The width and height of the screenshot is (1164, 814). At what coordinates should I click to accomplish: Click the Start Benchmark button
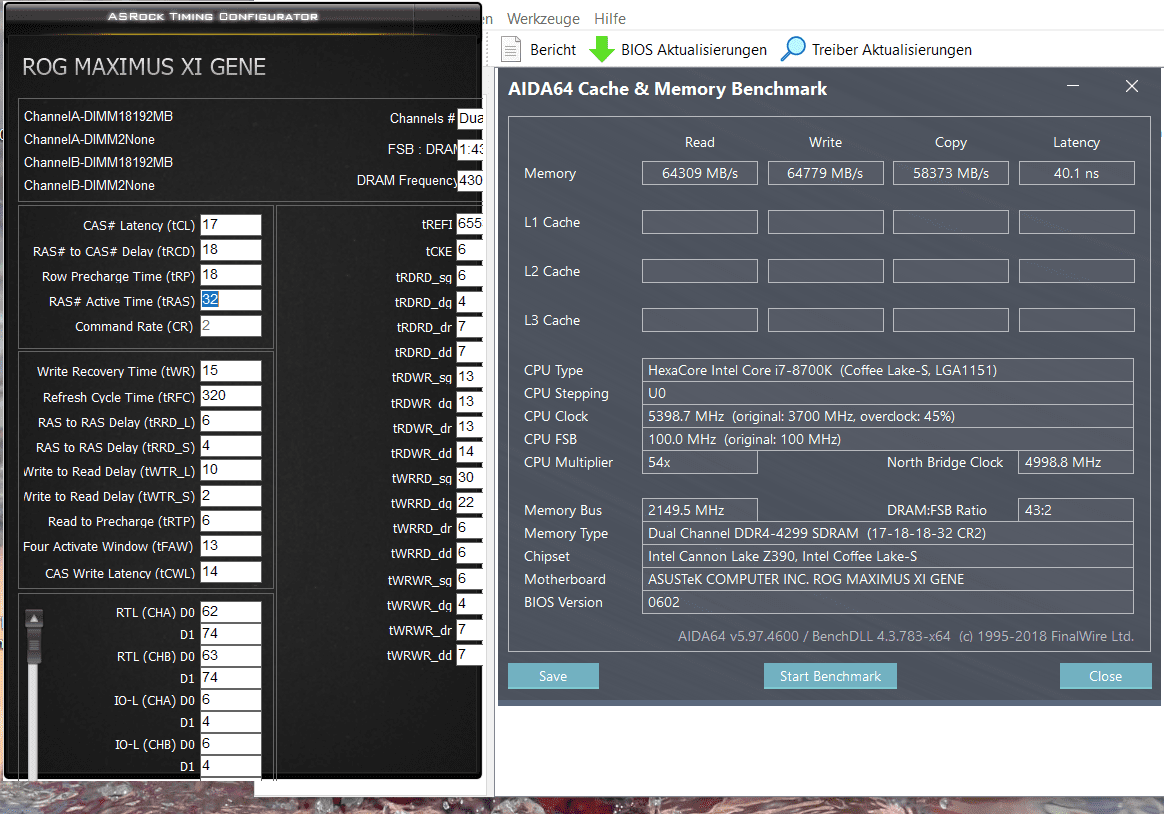coord(830,676)
